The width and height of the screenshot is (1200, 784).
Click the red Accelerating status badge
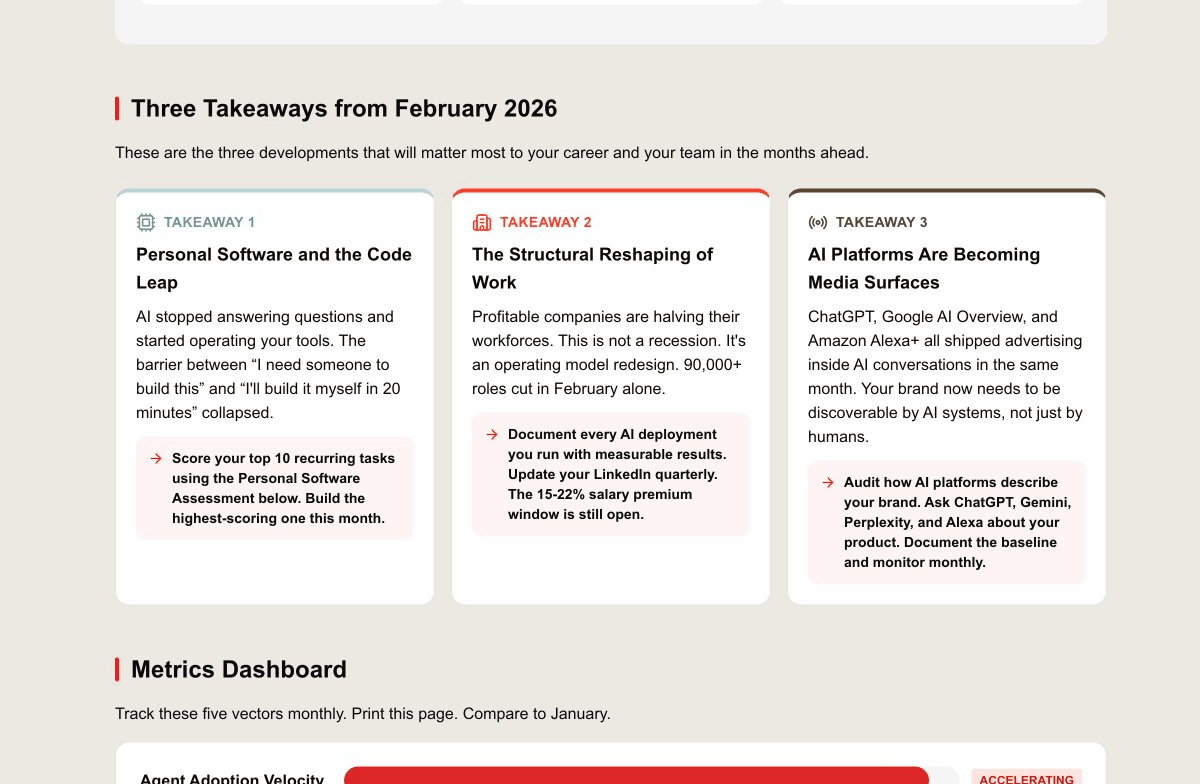click(1026, 777)
